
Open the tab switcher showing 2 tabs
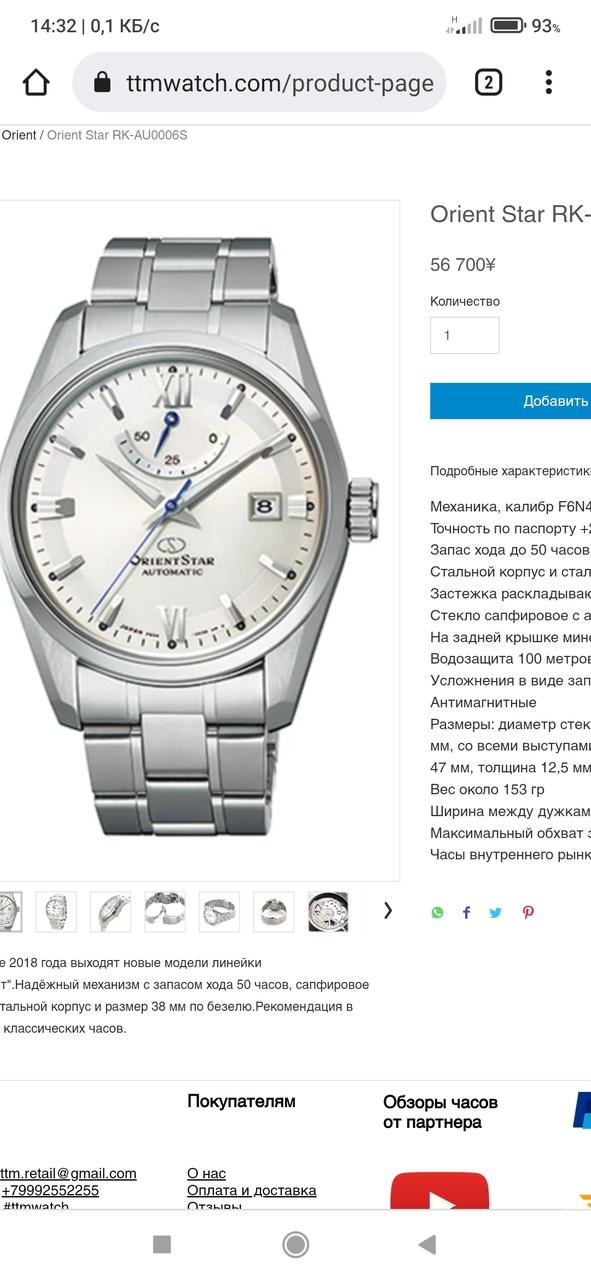[488, 82]
